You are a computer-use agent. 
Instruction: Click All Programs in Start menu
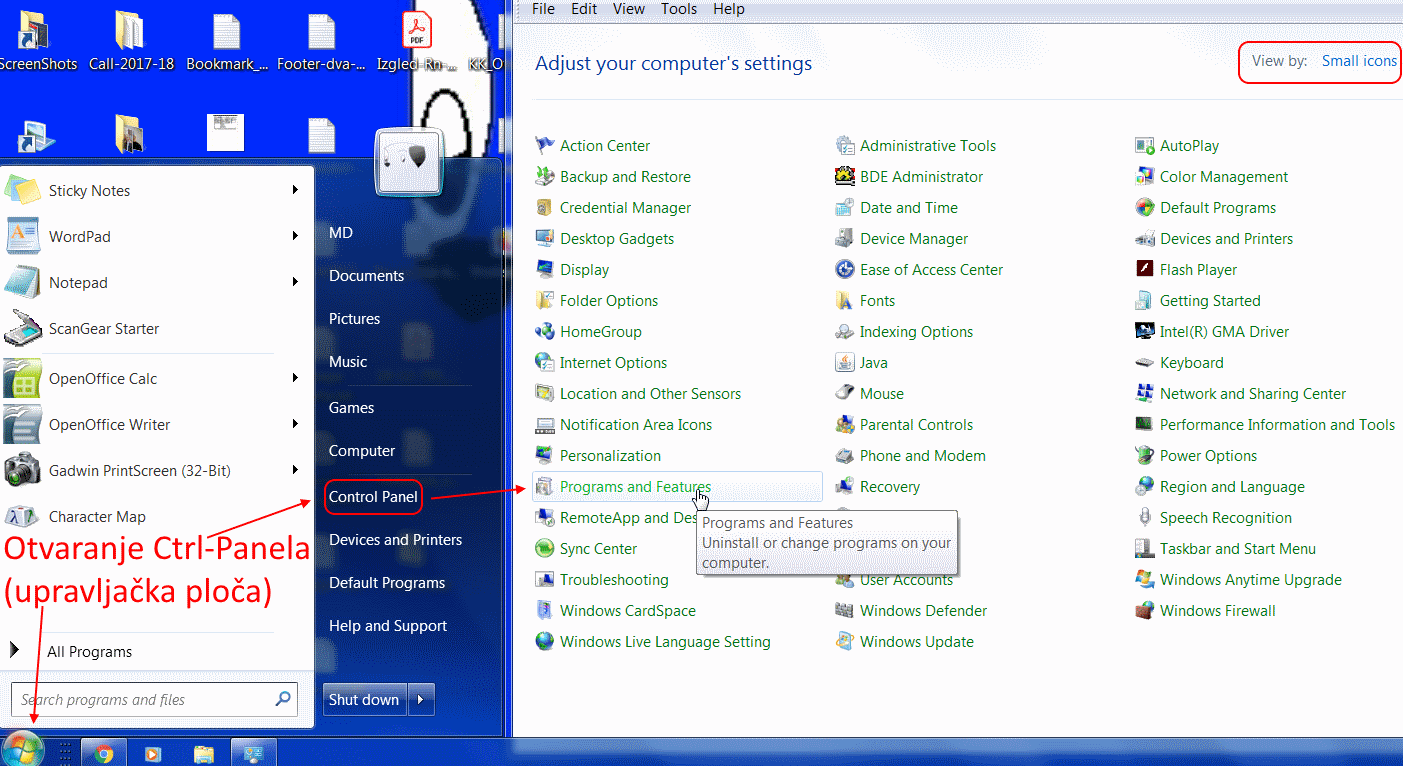click(x=89, y=651)
